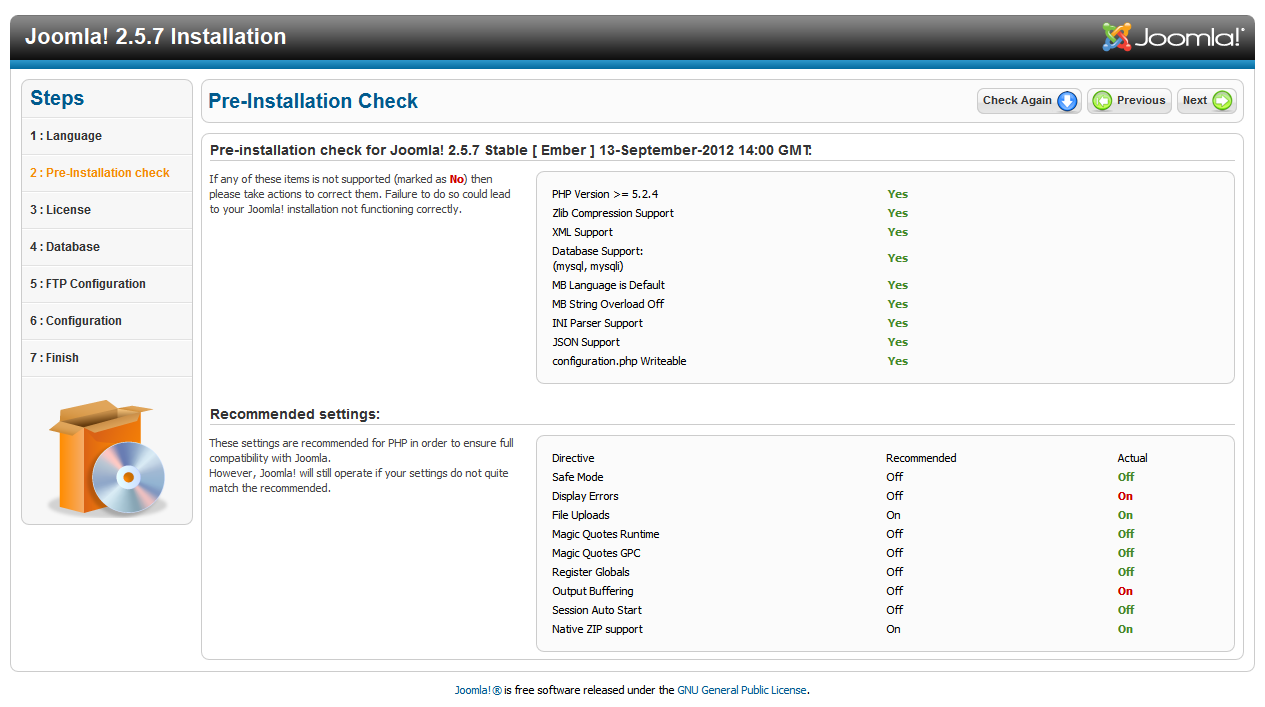Click the XML Support label
Screen dimensions: 1265x707
[x=580, y=232]
